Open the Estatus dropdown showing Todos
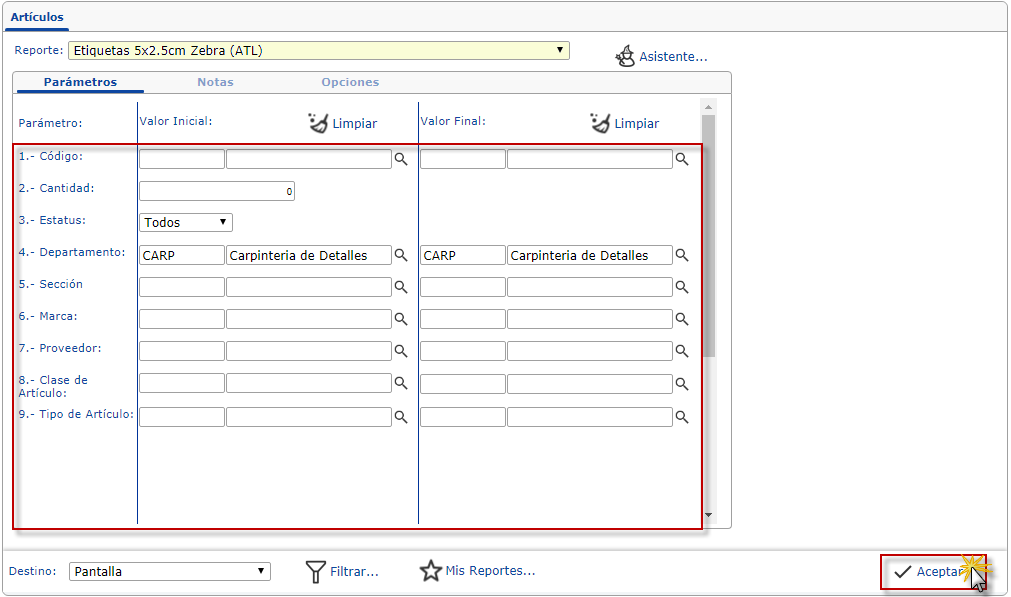 186,222
